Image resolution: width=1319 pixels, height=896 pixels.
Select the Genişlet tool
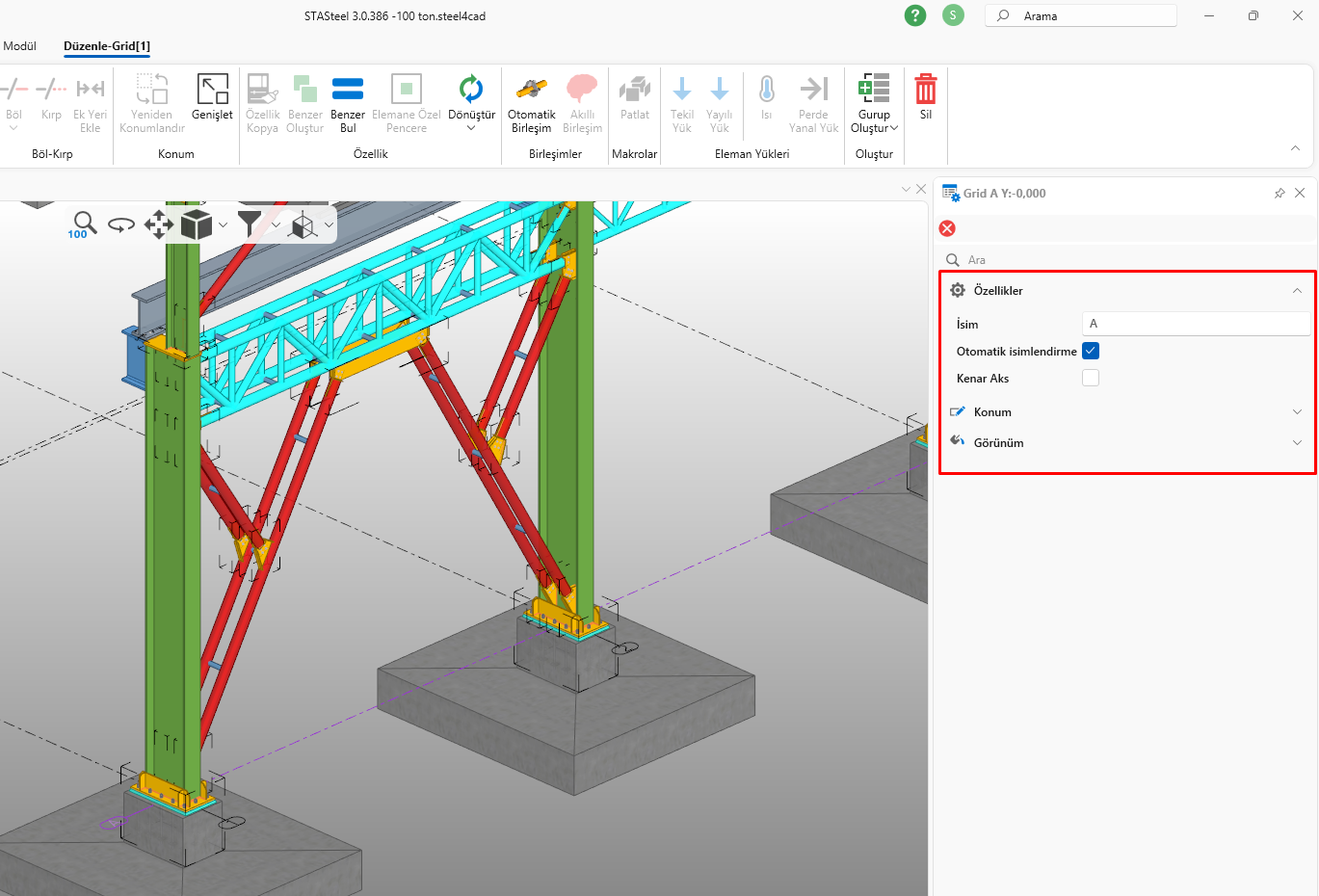click(212, 91)
